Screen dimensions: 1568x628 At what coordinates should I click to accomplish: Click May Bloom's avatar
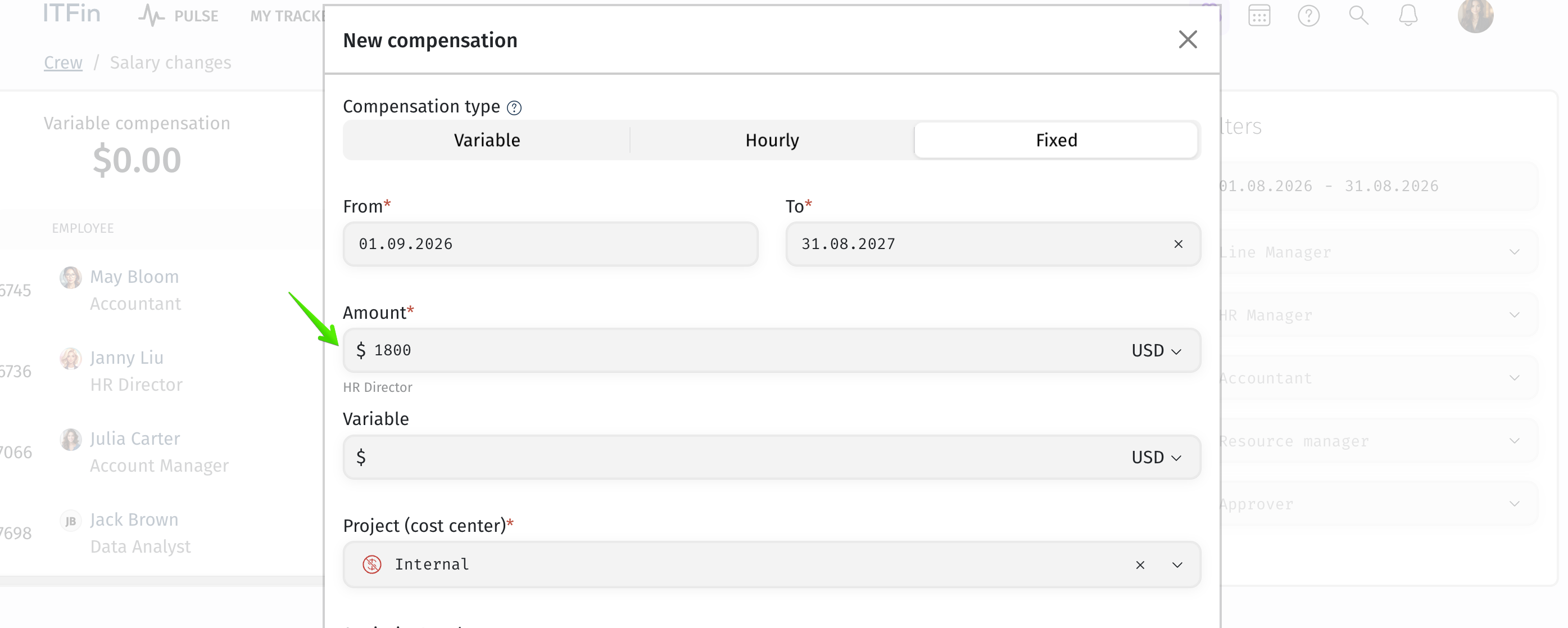[71, 277]
